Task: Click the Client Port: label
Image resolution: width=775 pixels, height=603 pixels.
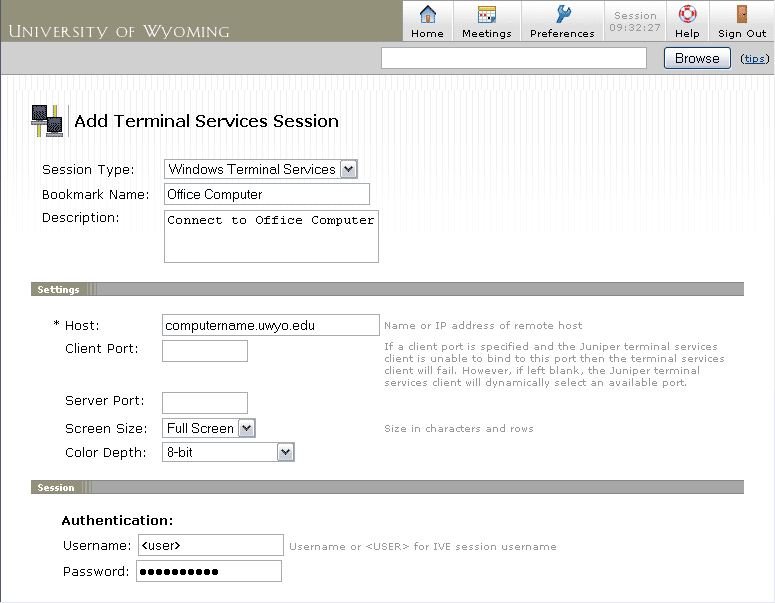Action: click(x=102, y=349)
